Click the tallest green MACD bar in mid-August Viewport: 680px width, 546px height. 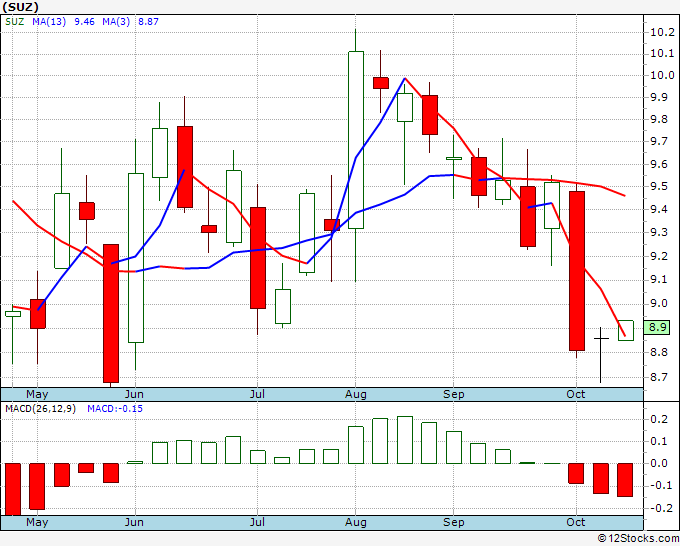tap(405, 440)
